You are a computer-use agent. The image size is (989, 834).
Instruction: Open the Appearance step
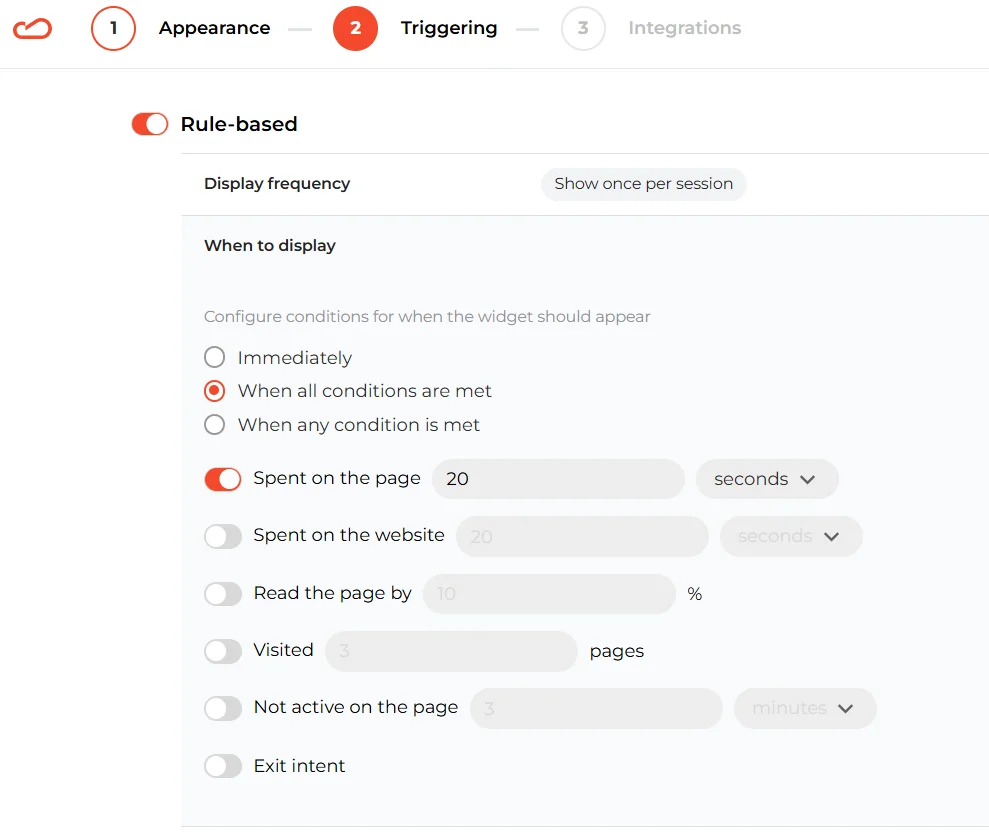(214, 28)
